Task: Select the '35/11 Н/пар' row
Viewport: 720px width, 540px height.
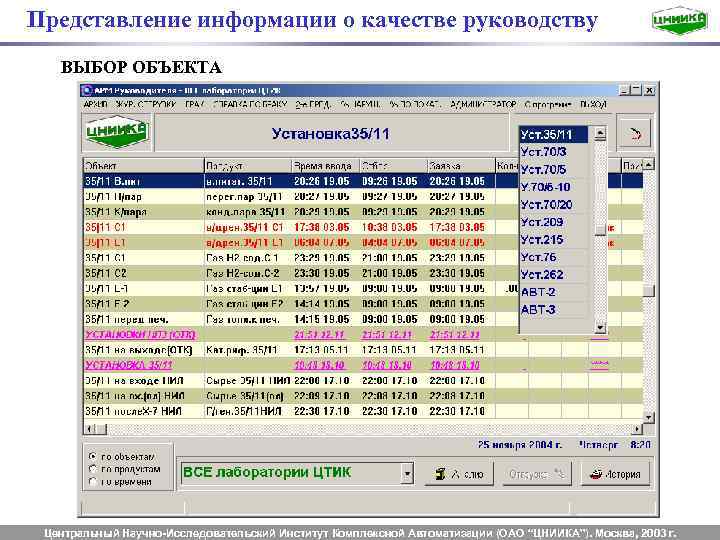Action: pos(363,197)
